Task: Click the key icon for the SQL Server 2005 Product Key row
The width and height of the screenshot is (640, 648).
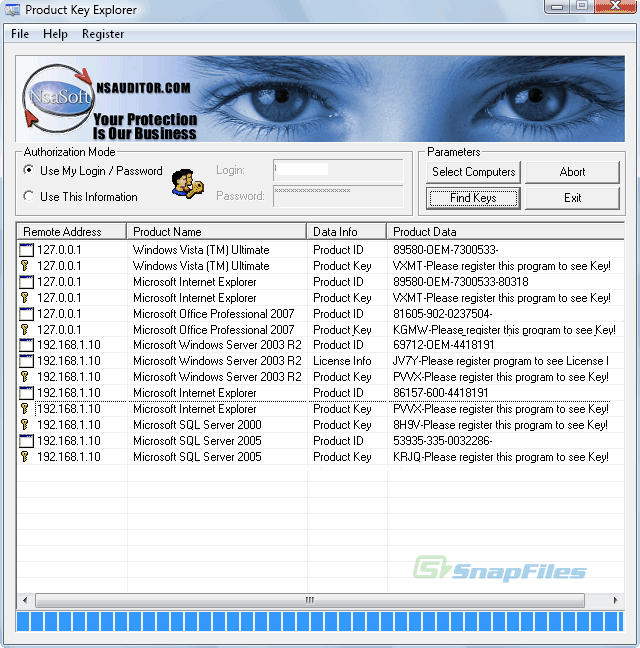Action: (25, 457)
